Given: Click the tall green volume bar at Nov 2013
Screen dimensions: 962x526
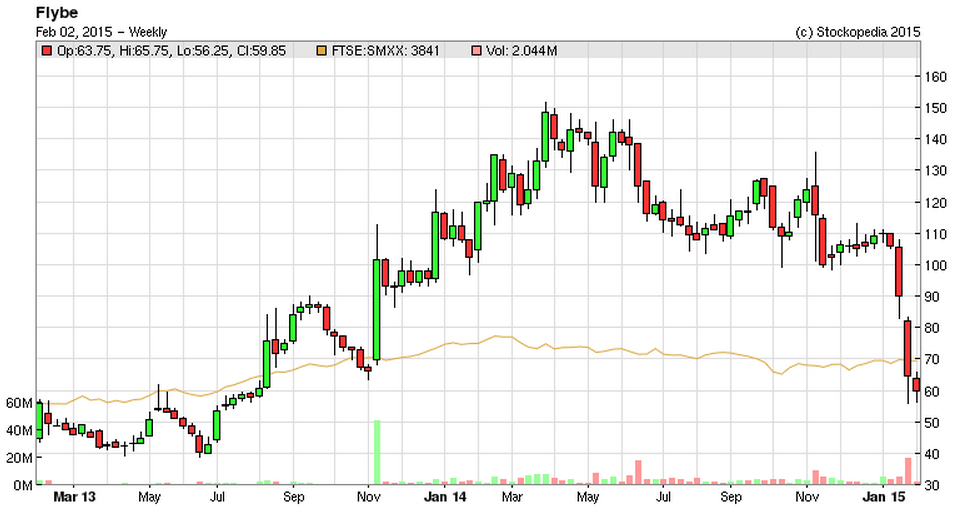Looking at the screenshot, I should point(377,452).
